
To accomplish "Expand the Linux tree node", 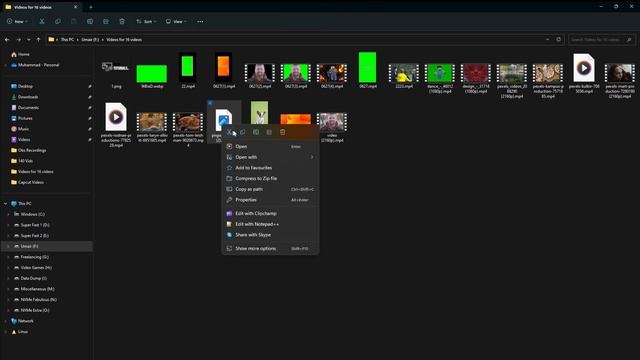I will coord(5,331).
